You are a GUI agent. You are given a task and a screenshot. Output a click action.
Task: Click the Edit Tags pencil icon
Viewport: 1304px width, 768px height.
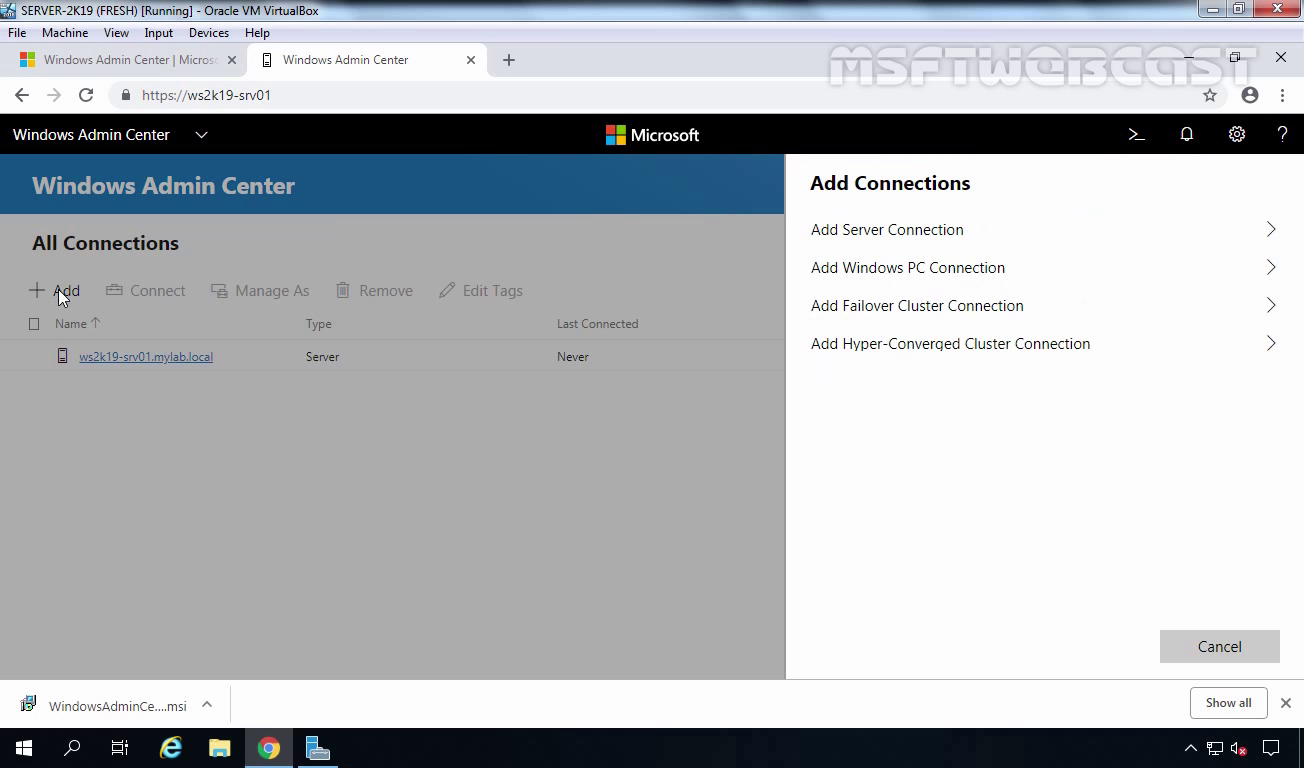pyautogui.click(x=447, y=290)
